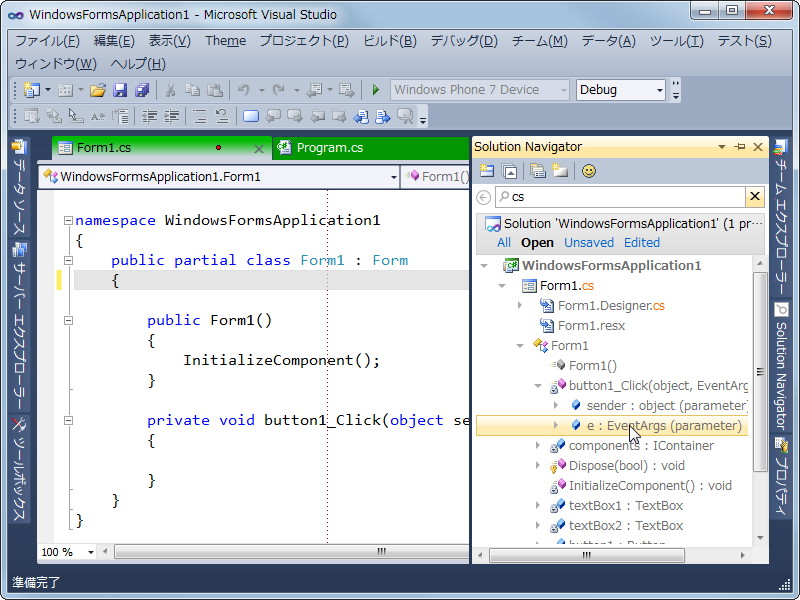Click the Collapse All icon in Solution Navigator

tap(509, 171)
